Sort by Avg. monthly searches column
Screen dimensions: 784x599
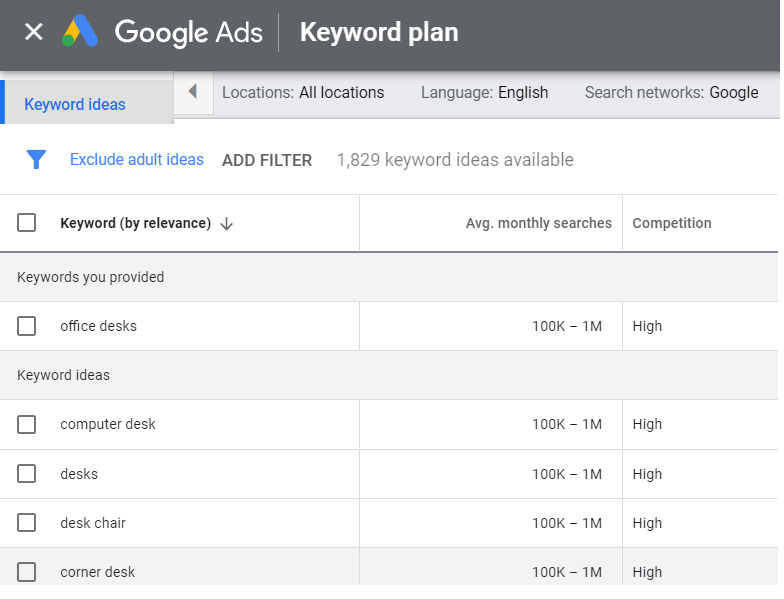pyautogui.click(x=538, y=223)
